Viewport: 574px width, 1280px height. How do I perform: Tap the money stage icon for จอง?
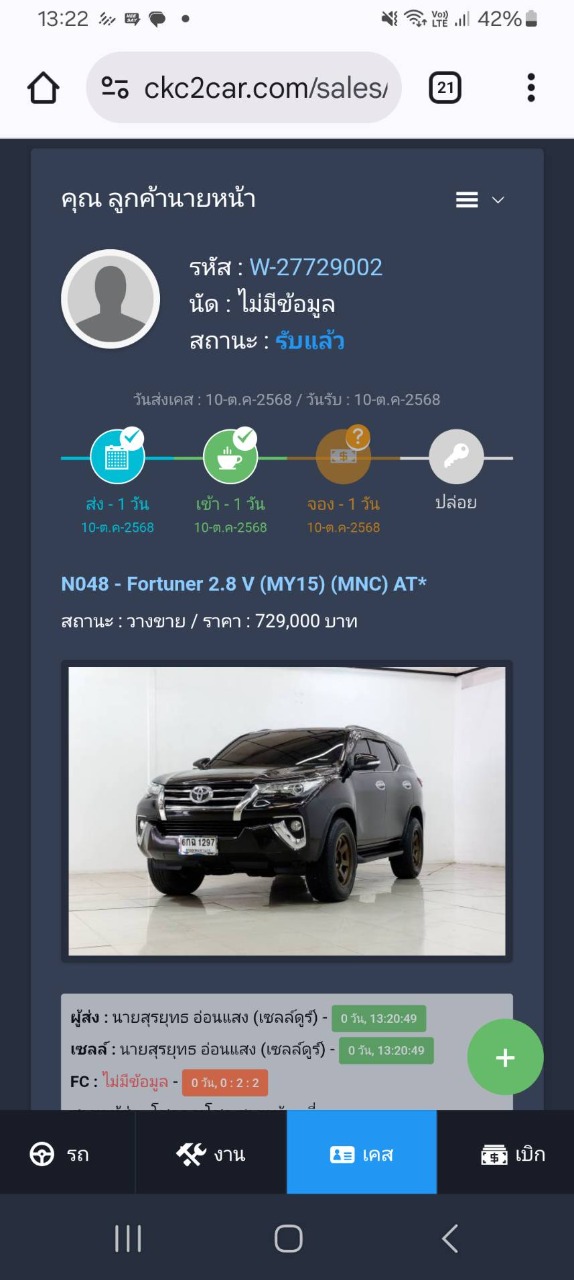coord(344,457)
